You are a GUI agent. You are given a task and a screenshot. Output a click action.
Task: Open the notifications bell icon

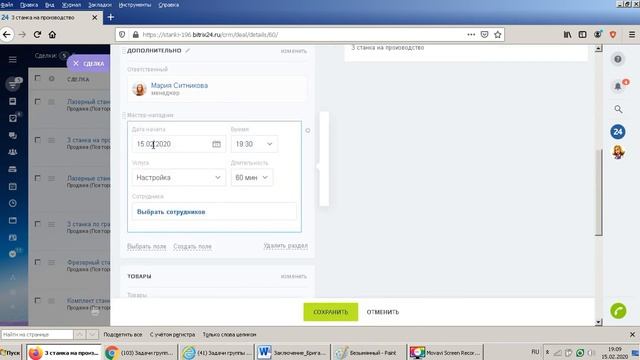[x=618, y=86]
